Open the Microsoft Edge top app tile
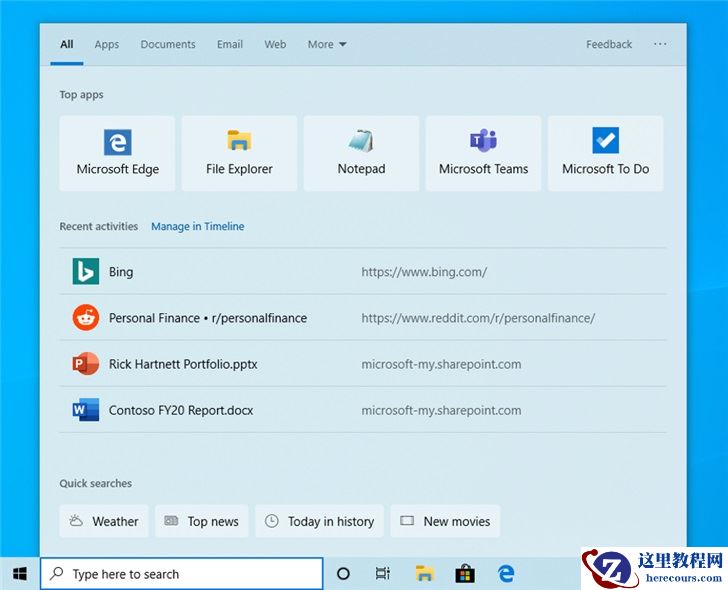 click(x=117, y=153)
